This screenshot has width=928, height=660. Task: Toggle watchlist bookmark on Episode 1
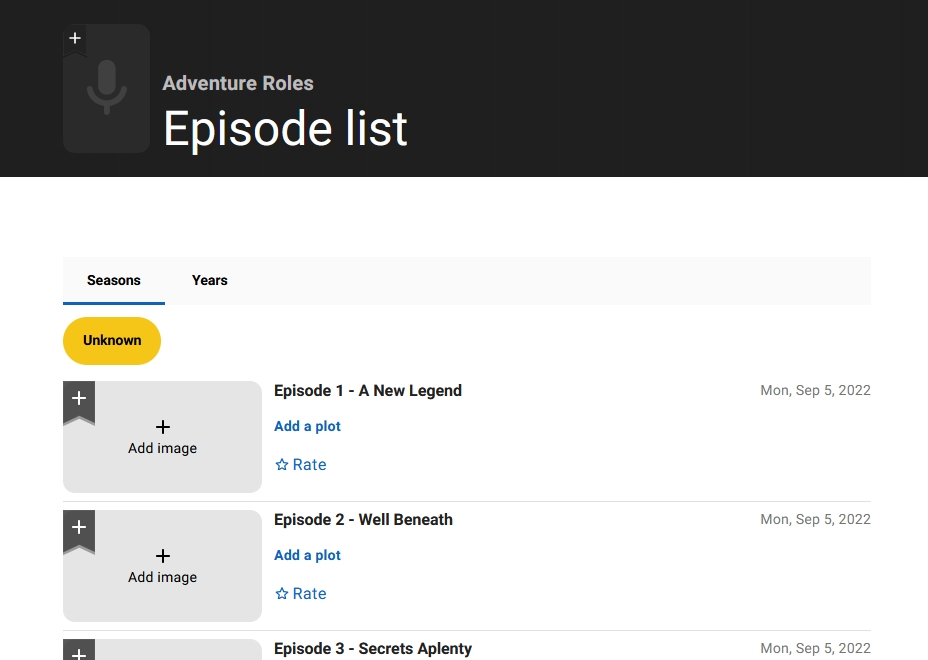click(79, 399)
